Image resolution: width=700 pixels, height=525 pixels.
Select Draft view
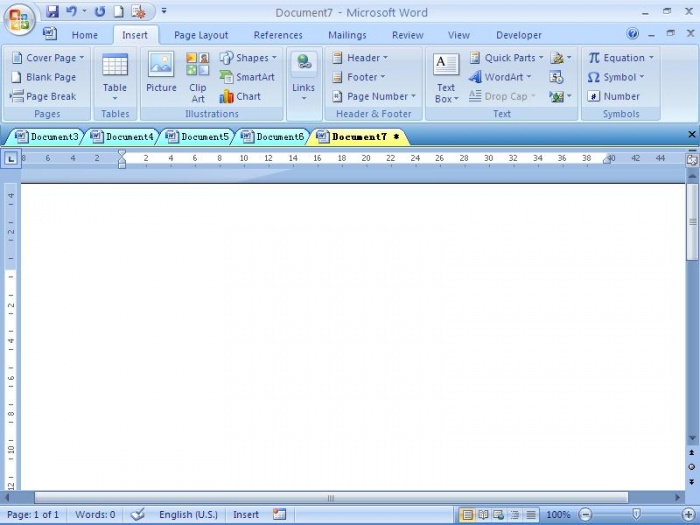pos(531,515)
